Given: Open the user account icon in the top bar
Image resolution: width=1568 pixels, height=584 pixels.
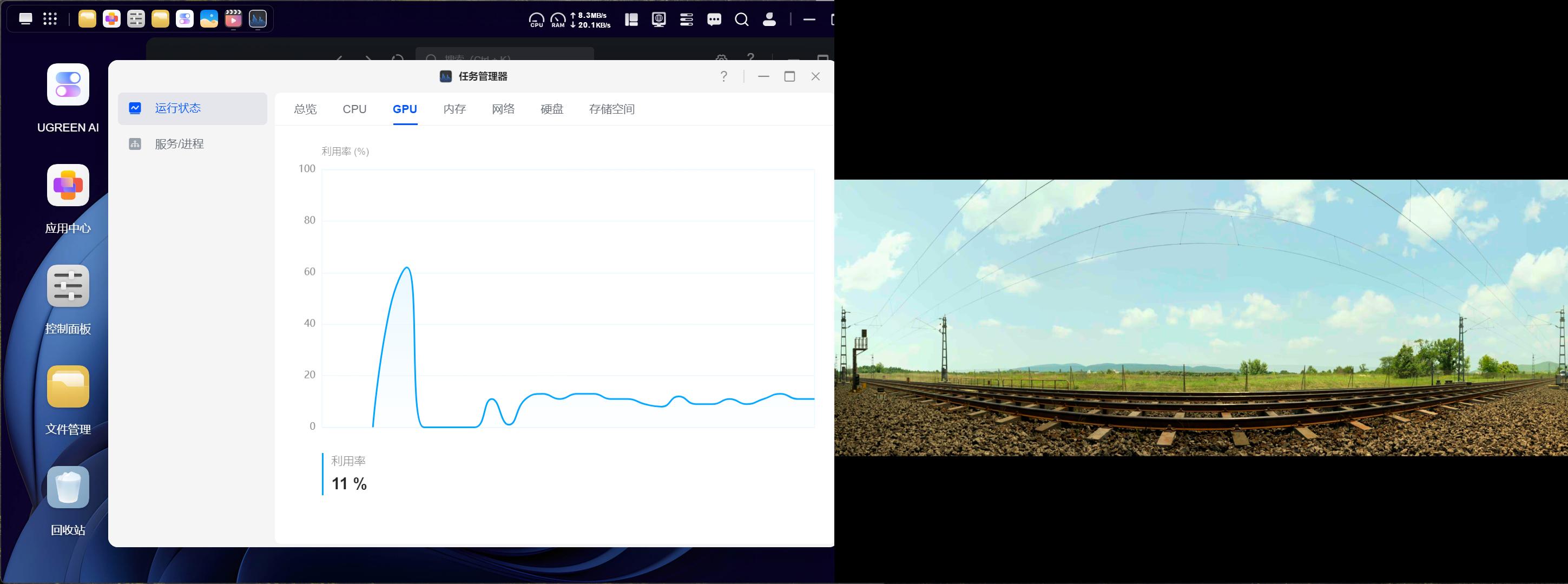Looking at the screenshot, I should 769,19.
